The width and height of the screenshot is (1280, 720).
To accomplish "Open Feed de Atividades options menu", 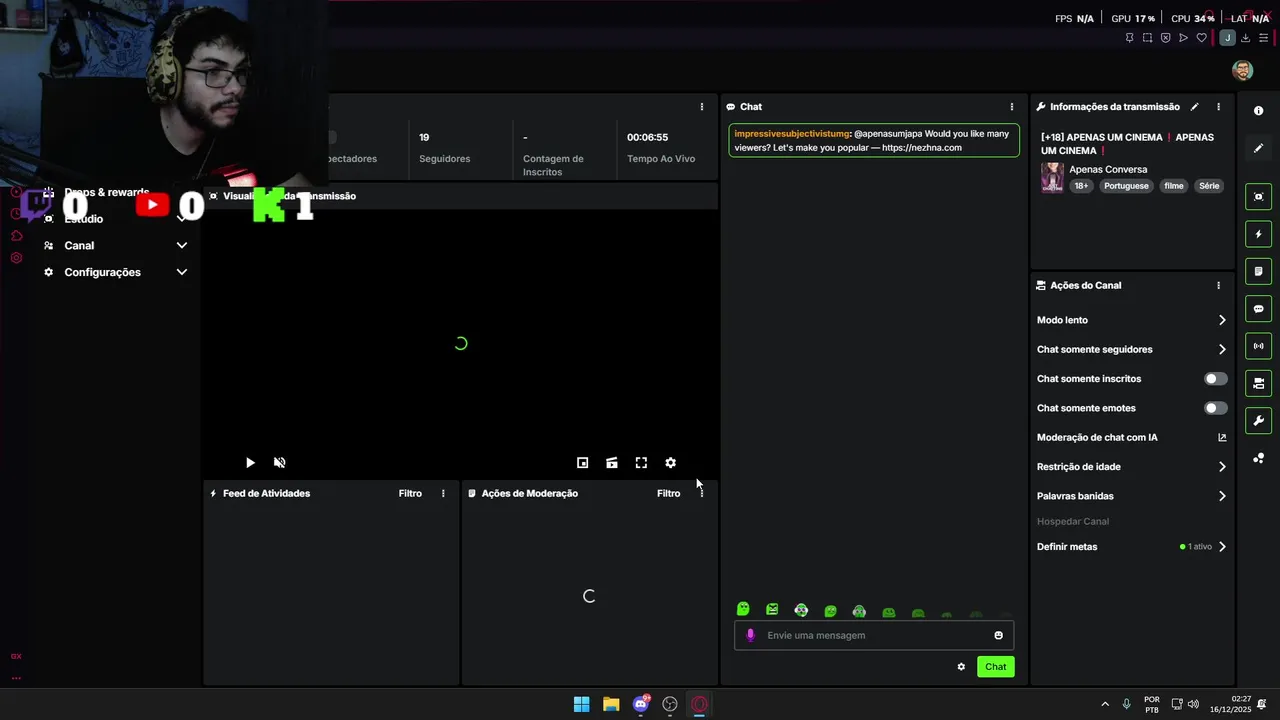I will [x=443, y=493].
